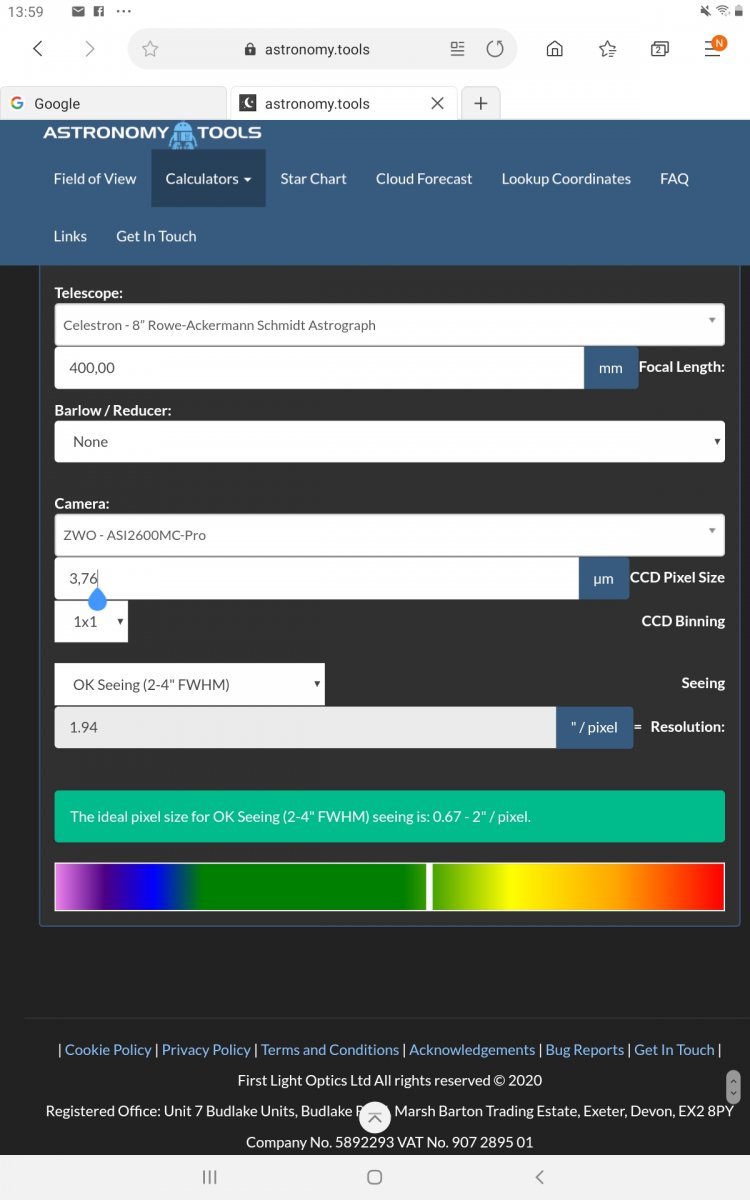This screenshot has width=750, height=1200.
Task: Open a new tab with plus button
Action: coord(480,103)
